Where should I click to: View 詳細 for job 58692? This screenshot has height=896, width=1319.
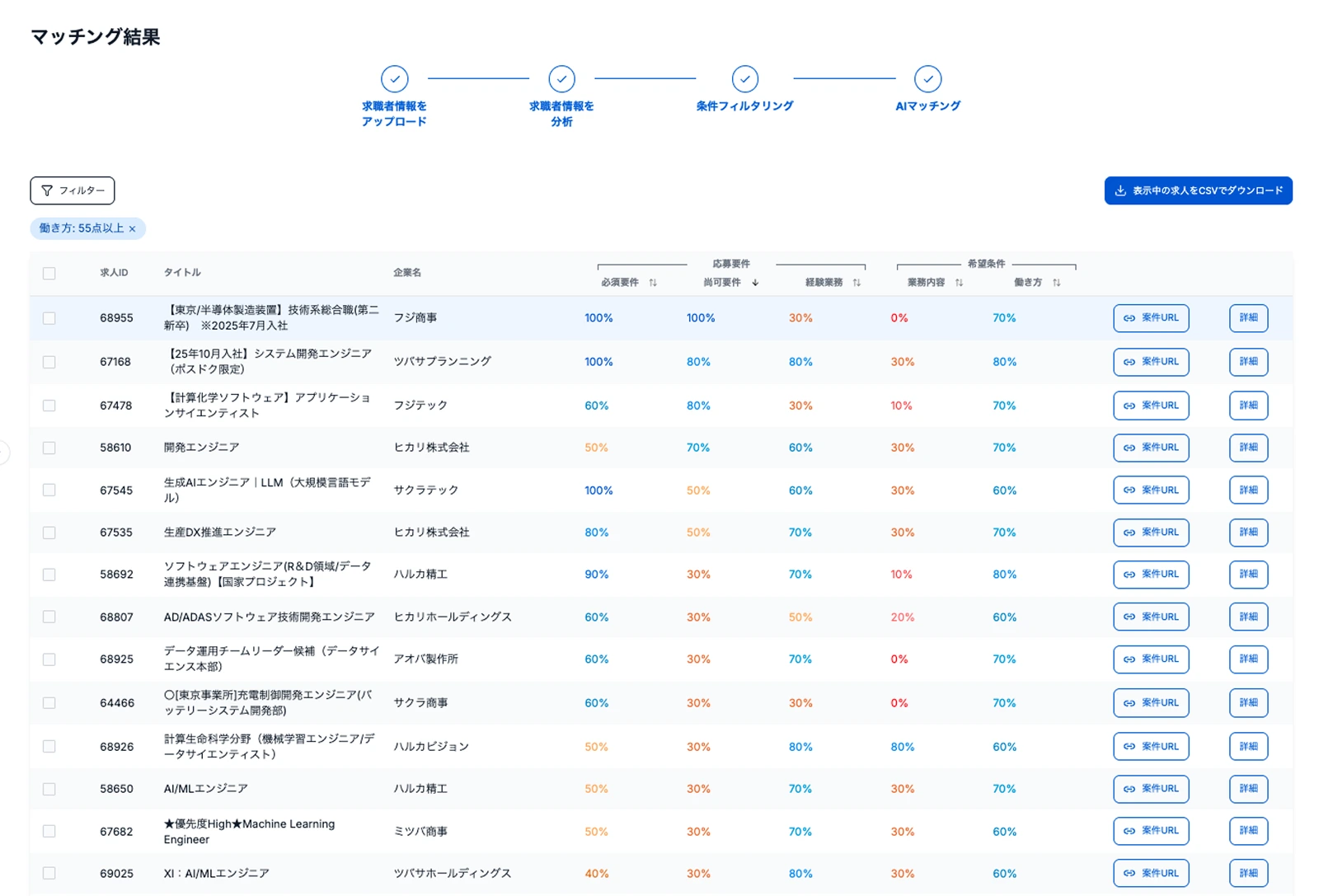(1249, 575)
